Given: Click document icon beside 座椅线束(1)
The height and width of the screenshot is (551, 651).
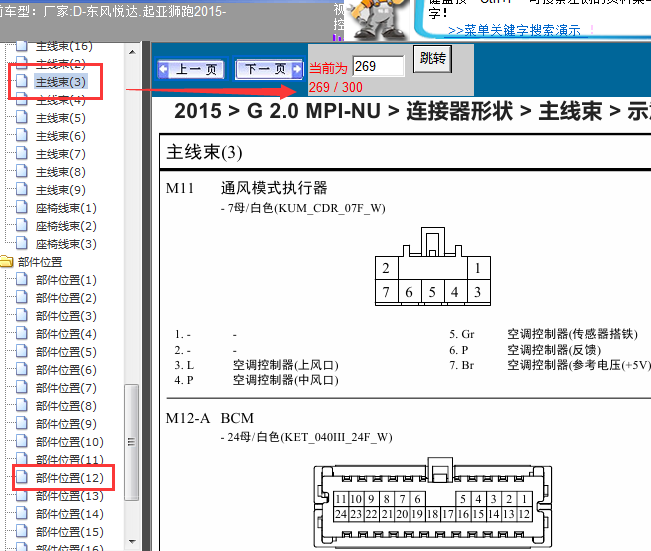Looking at the screenshot, I should (22, 207).
